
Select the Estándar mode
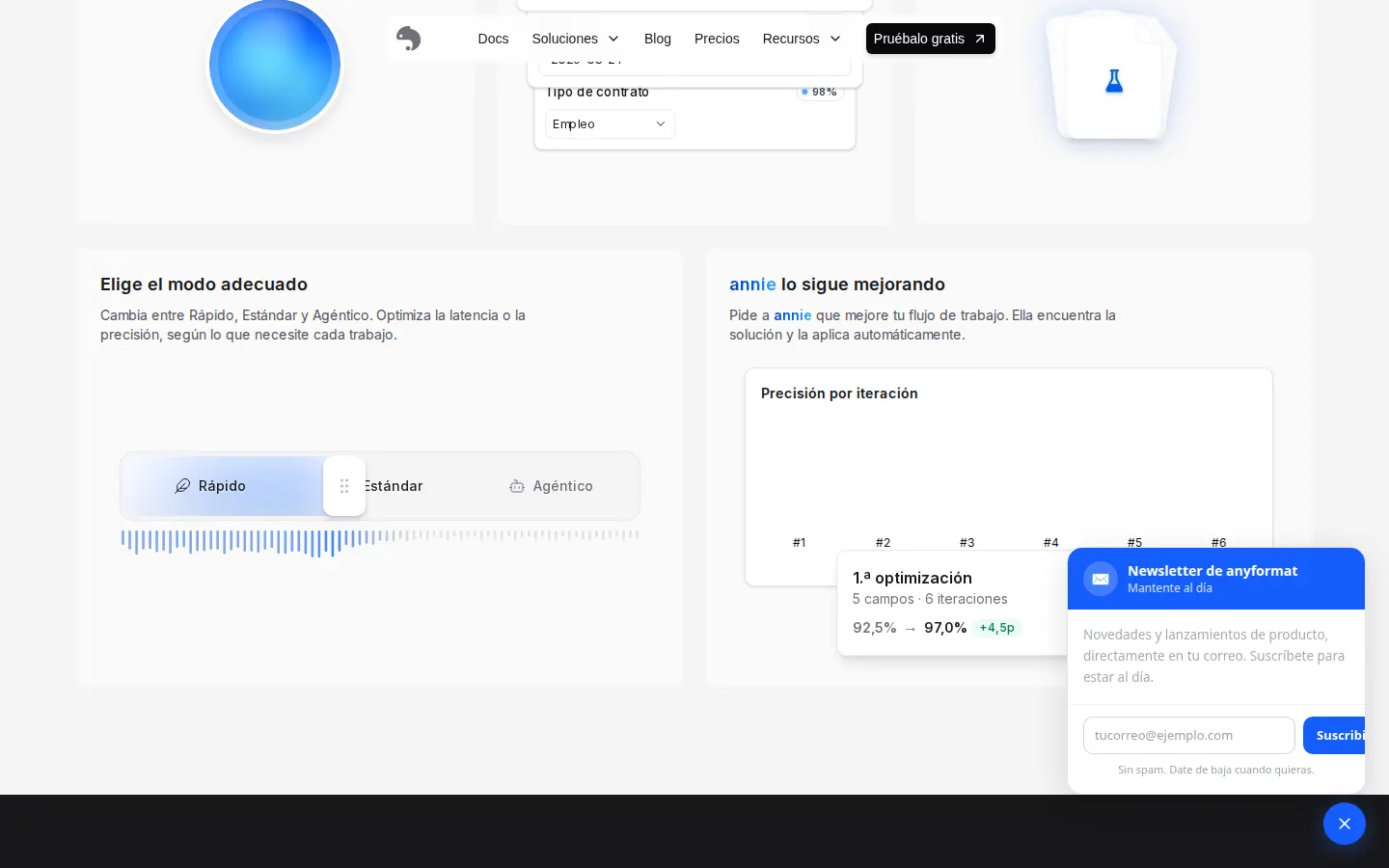(x=394, y=486)
